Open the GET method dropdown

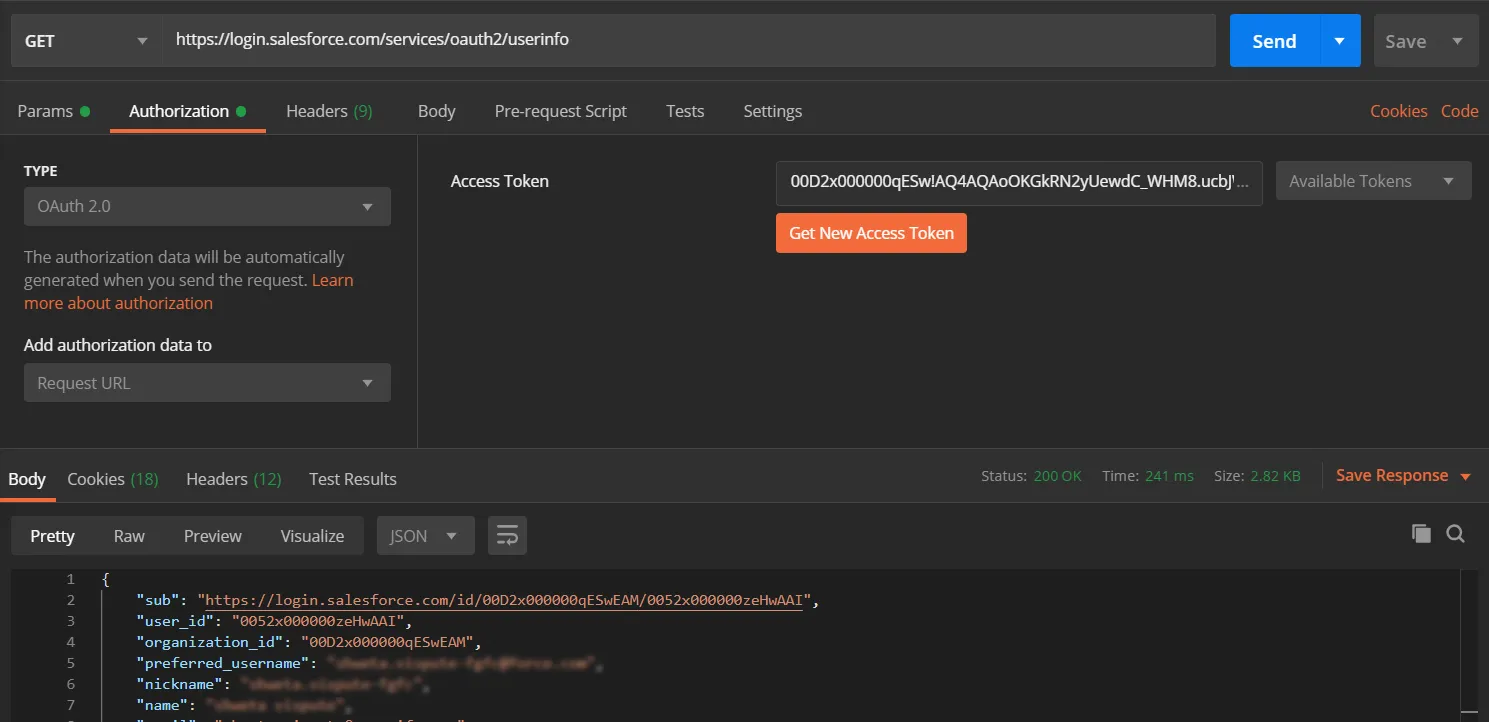click(87, 41)
